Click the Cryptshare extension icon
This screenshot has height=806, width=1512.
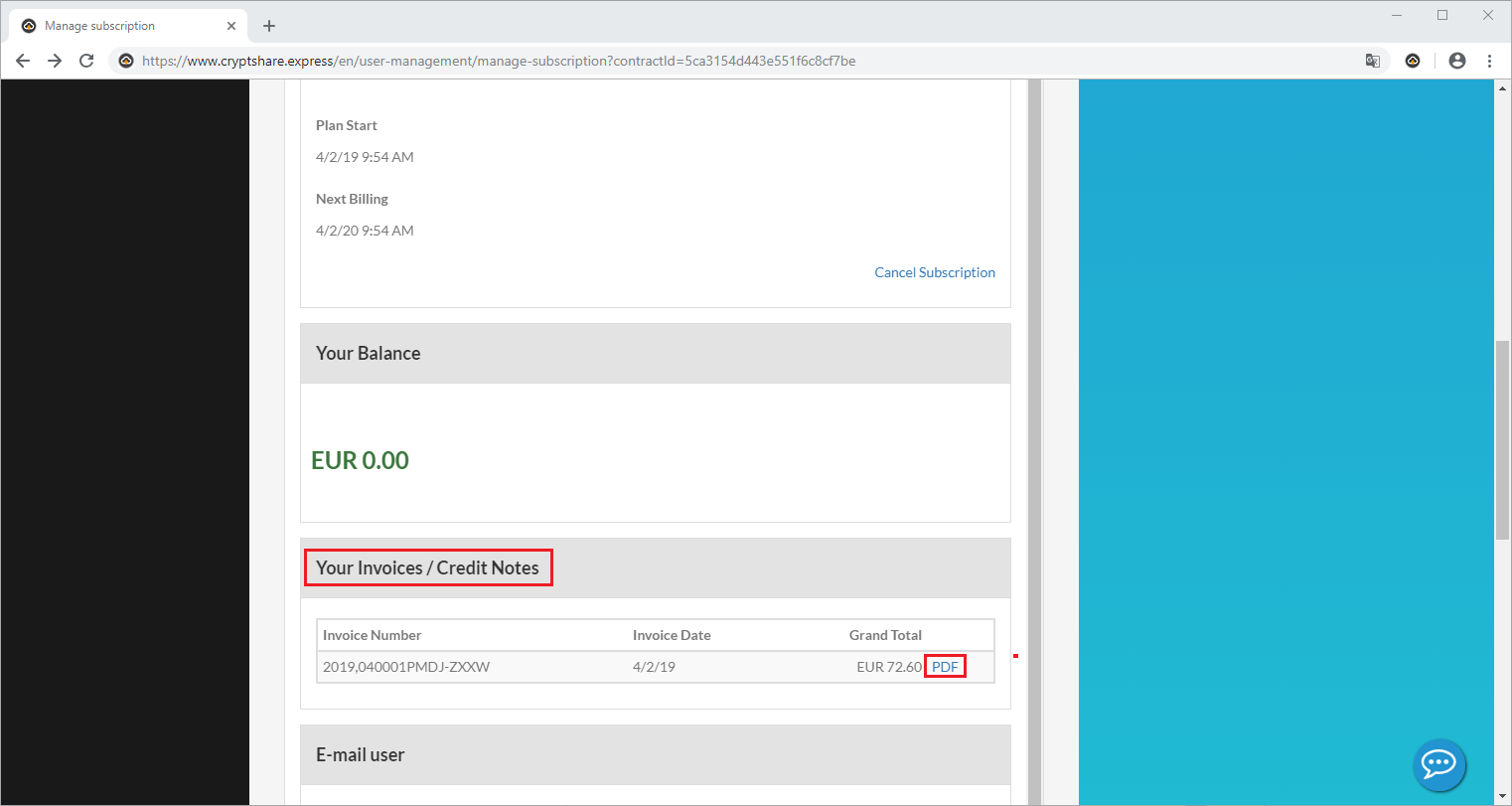(x=1413, y=61)
